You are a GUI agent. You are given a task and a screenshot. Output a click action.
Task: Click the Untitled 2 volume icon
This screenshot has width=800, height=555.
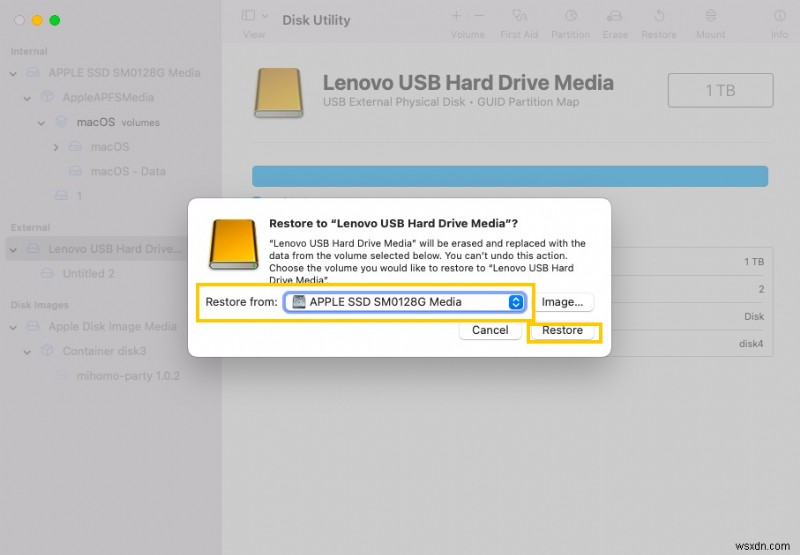[47, 273]
